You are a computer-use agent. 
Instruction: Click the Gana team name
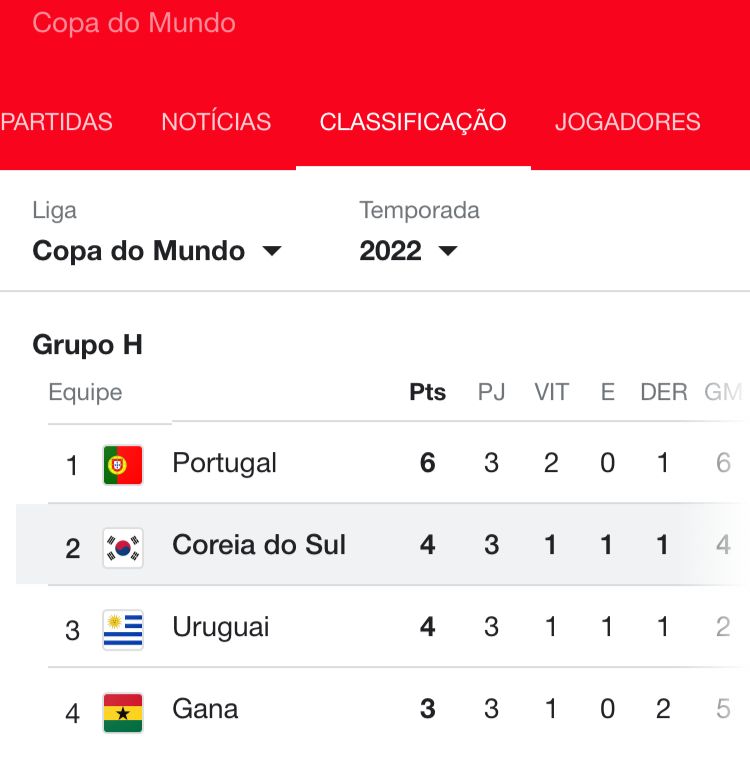(205, 709)
